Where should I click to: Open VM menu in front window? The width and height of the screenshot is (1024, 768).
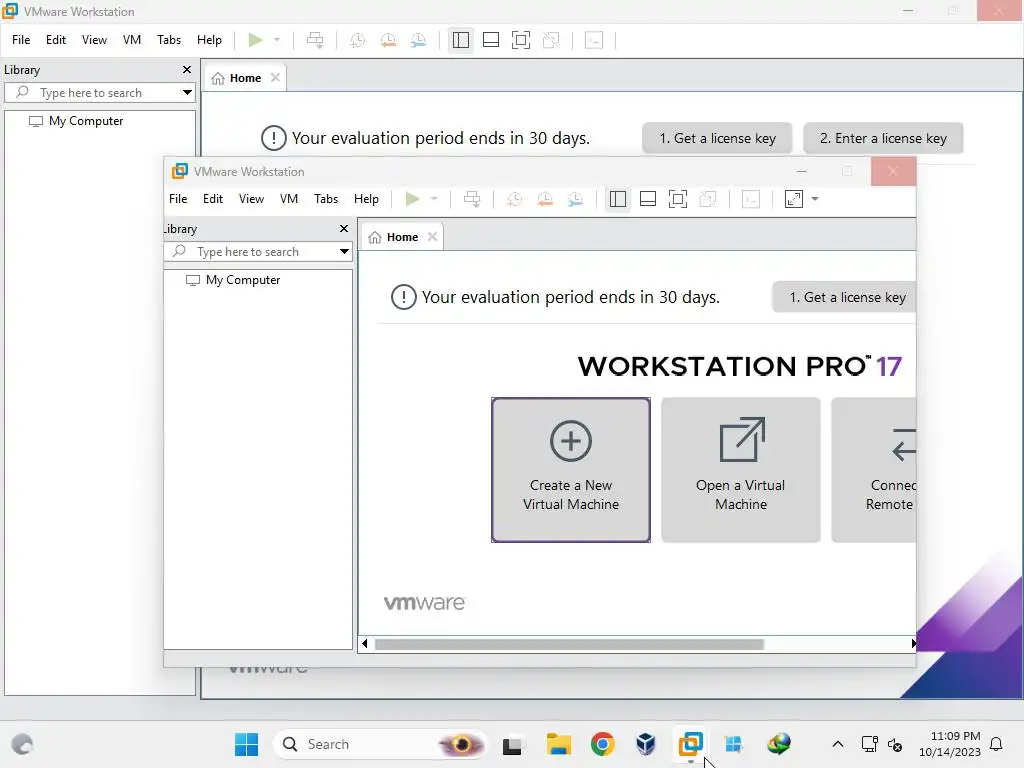[289, 199]
